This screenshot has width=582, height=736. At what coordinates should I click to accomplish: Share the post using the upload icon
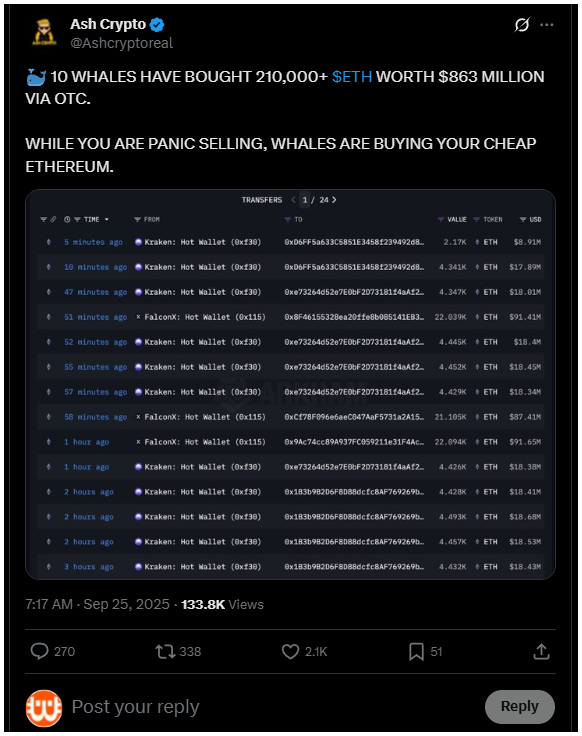click(x=541, y=651)
